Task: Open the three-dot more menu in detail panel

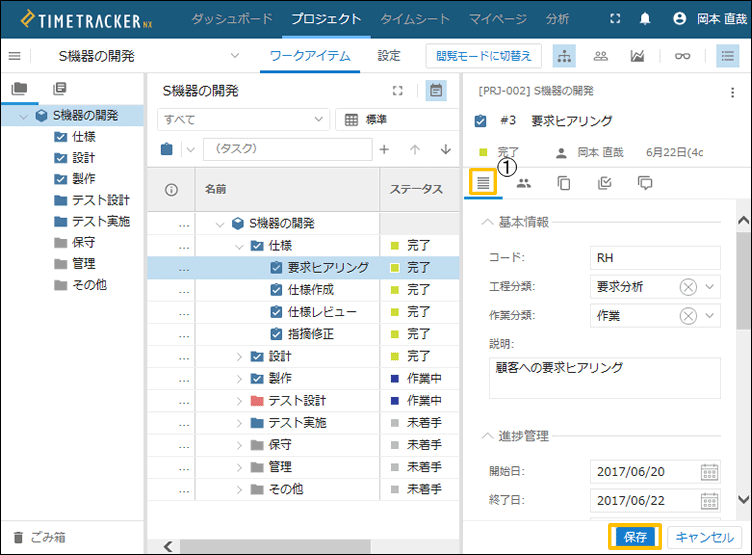Action: (732, 93)
